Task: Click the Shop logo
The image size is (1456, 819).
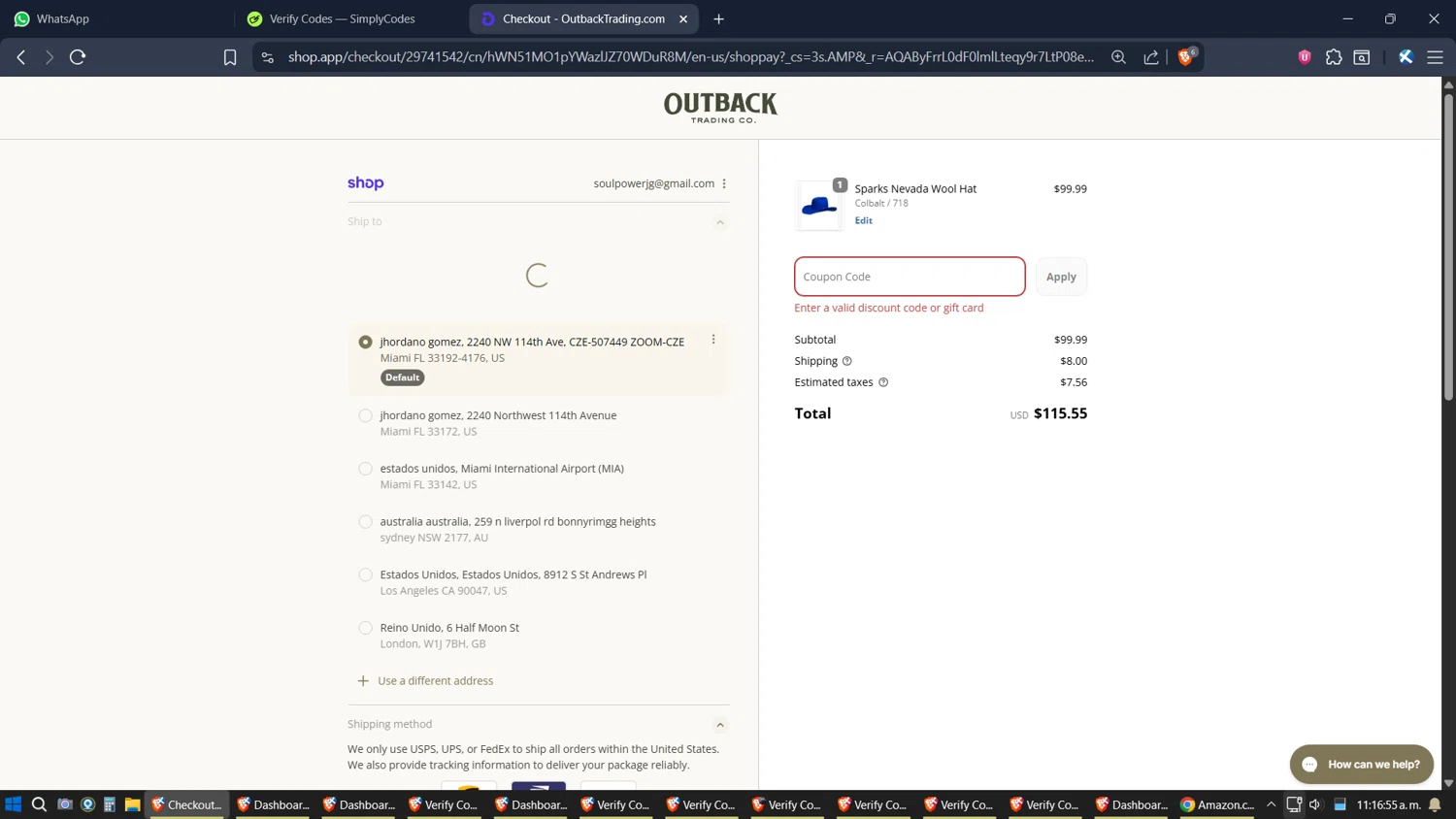Action: tap(365, 182)
